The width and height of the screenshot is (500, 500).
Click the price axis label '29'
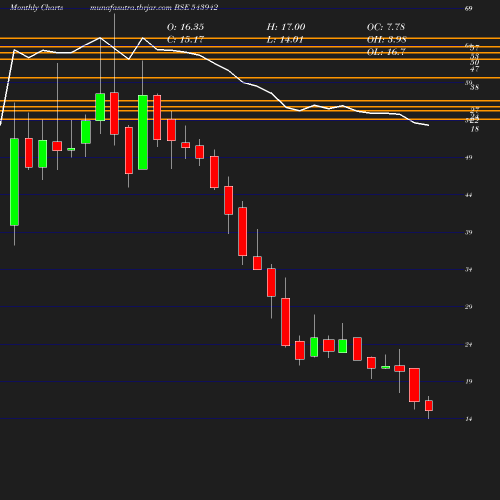click(x=469, y=307)
